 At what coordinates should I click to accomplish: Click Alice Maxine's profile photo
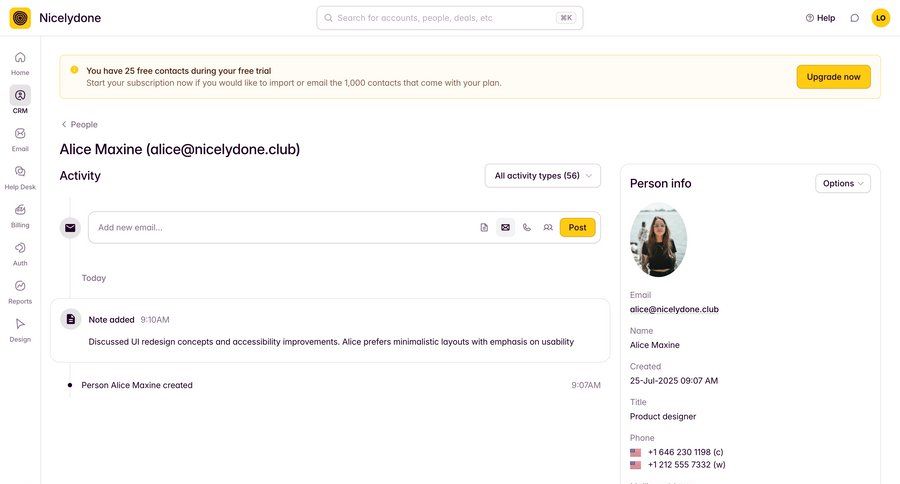(658, 241)
